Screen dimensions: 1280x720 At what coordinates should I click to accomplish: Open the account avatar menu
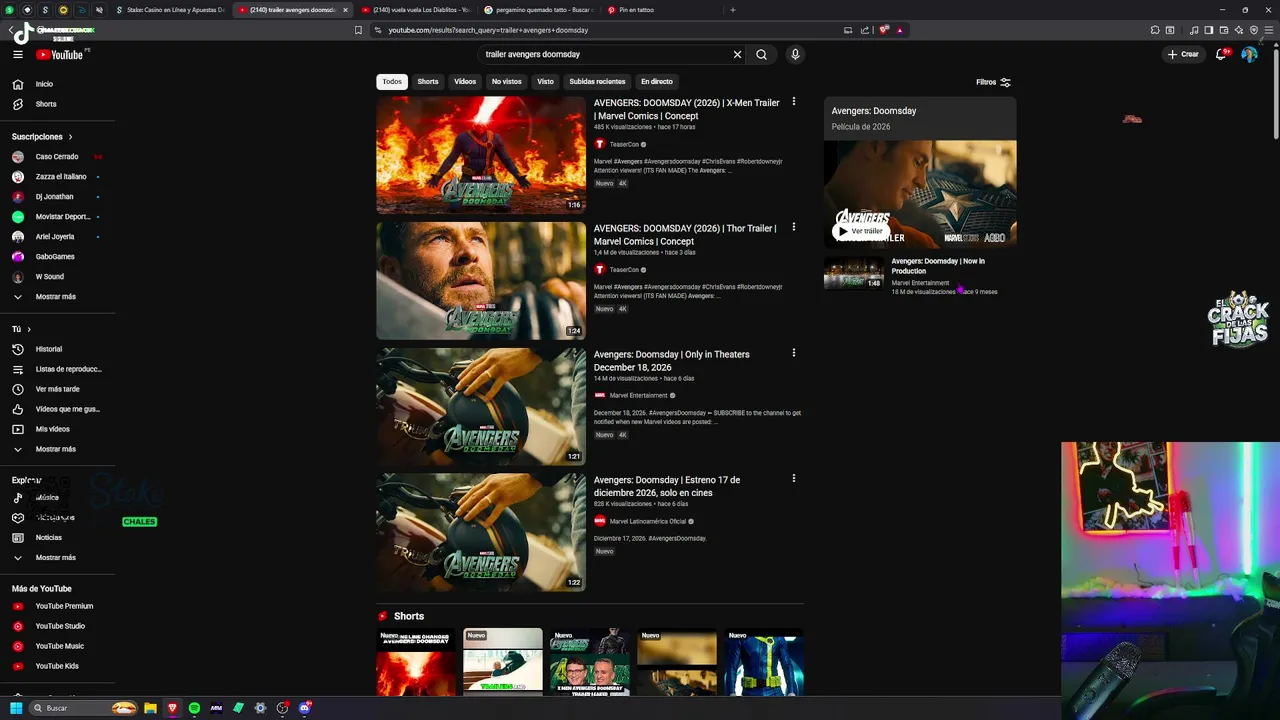[1249, 54]
